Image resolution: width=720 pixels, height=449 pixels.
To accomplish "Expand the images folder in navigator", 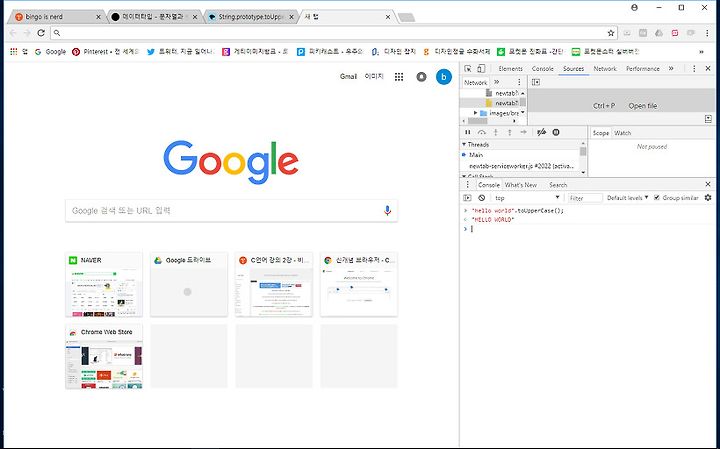I will pyautogui.click(x=476, y=113).
